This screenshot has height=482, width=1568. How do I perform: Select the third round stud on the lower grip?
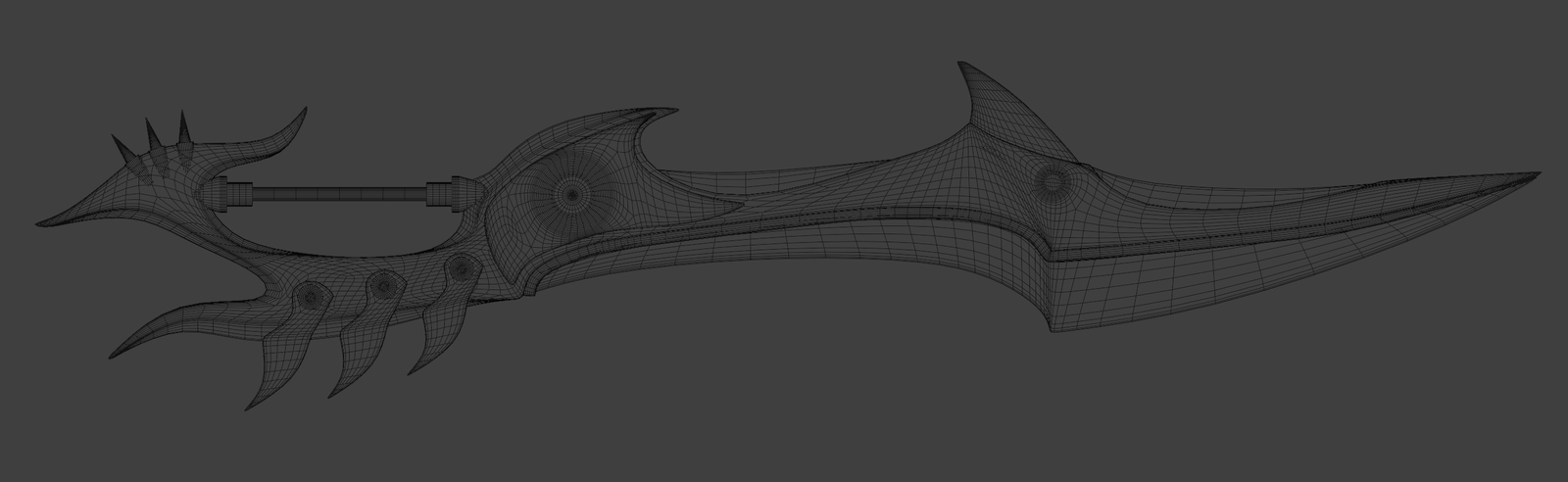459,267
